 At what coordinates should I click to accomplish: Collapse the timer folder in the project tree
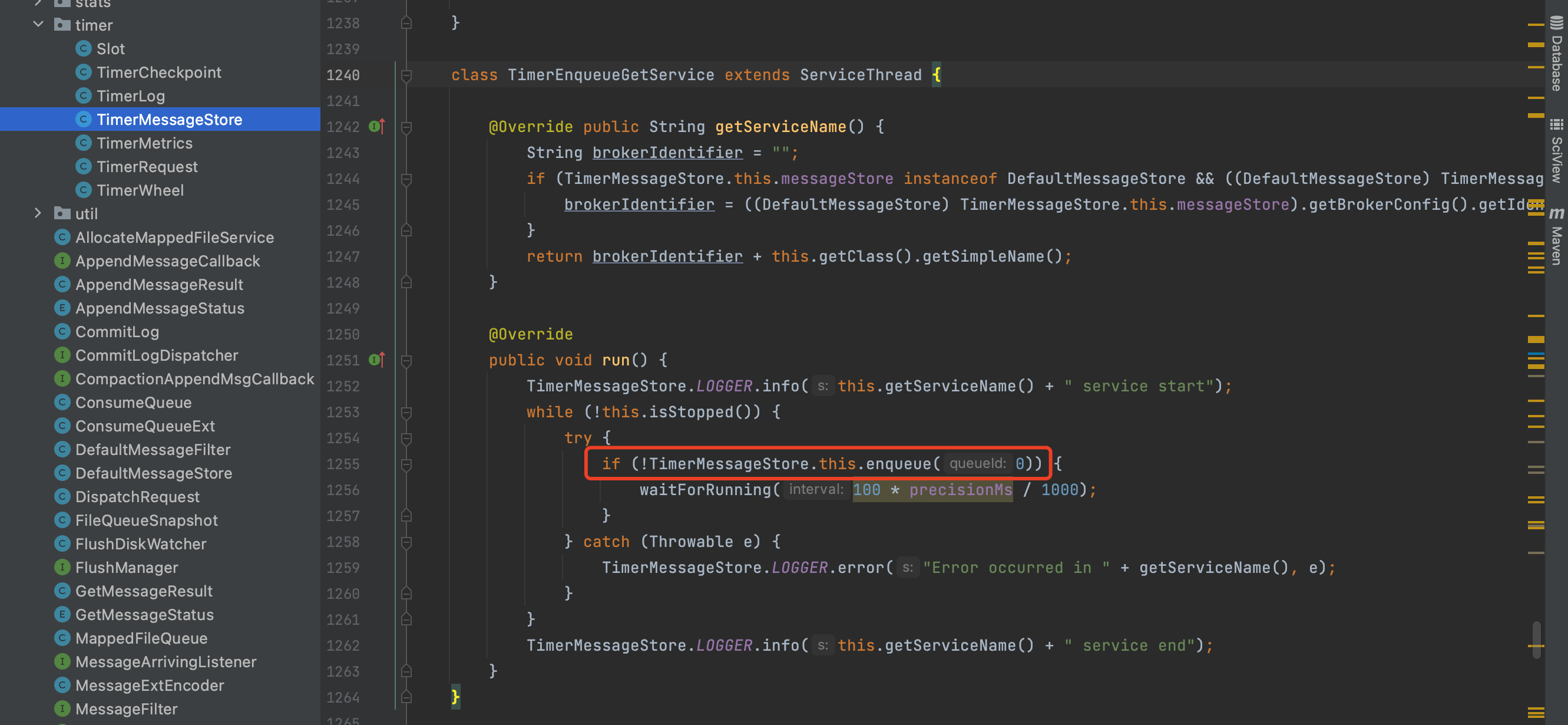(x=38, y=24)
